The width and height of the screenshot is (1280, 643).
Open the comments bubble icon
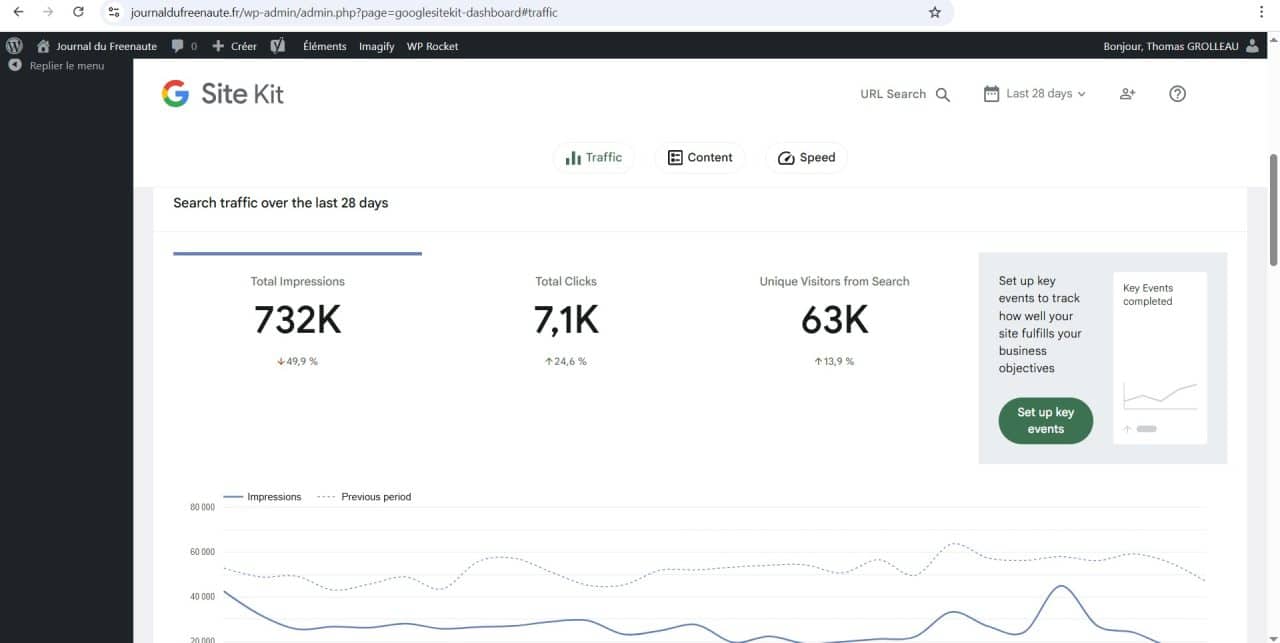tap(178, 46)
